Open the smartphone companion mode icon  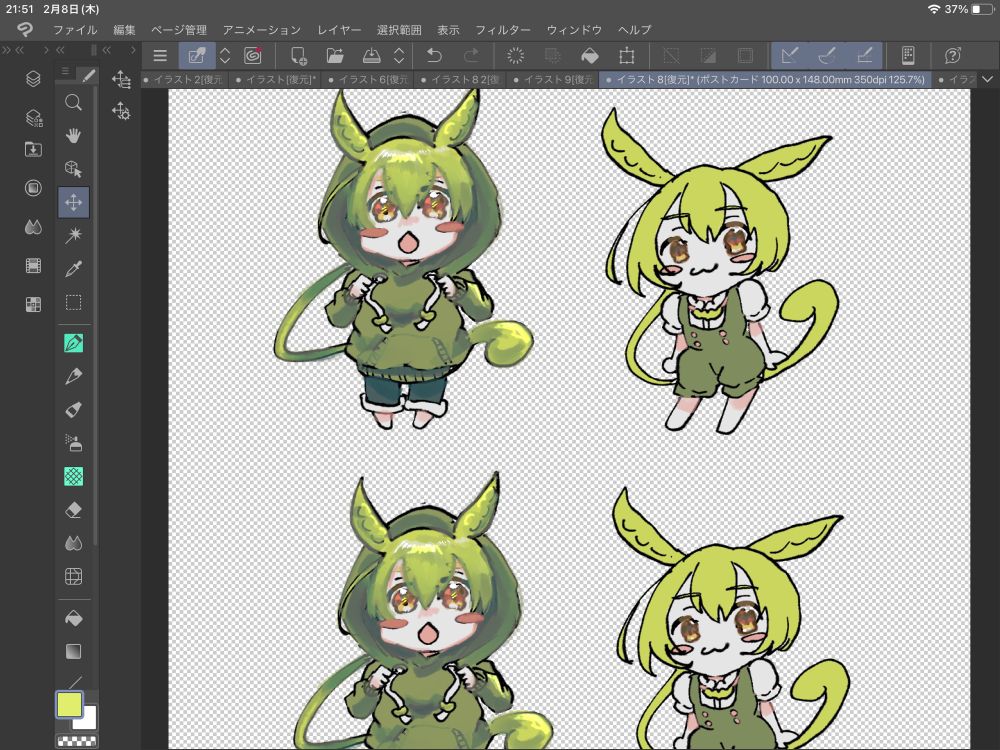[x=908, y=56]
